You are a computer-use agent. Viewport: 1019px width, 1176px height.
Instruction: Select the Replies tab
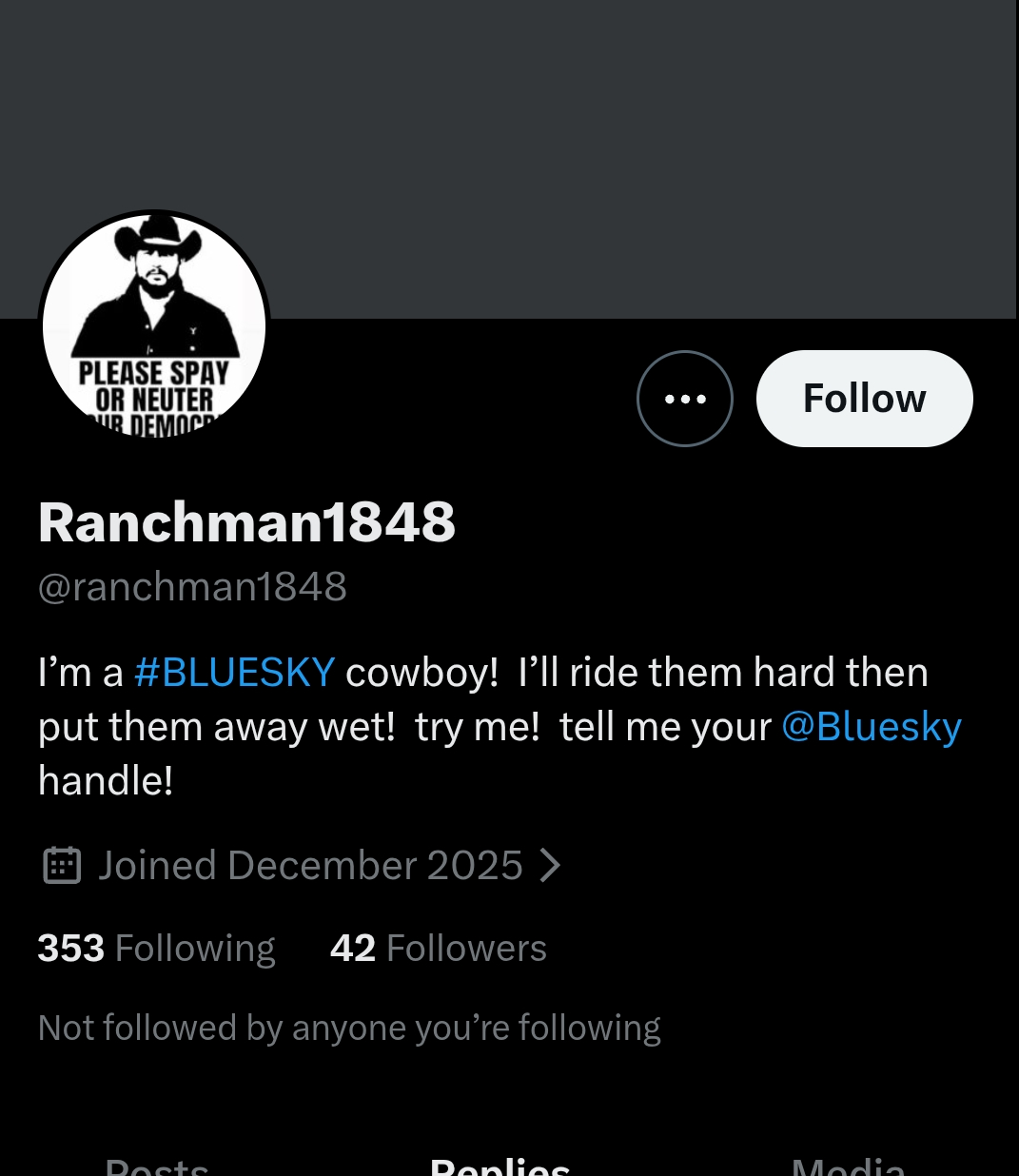tap(500, 1166)
